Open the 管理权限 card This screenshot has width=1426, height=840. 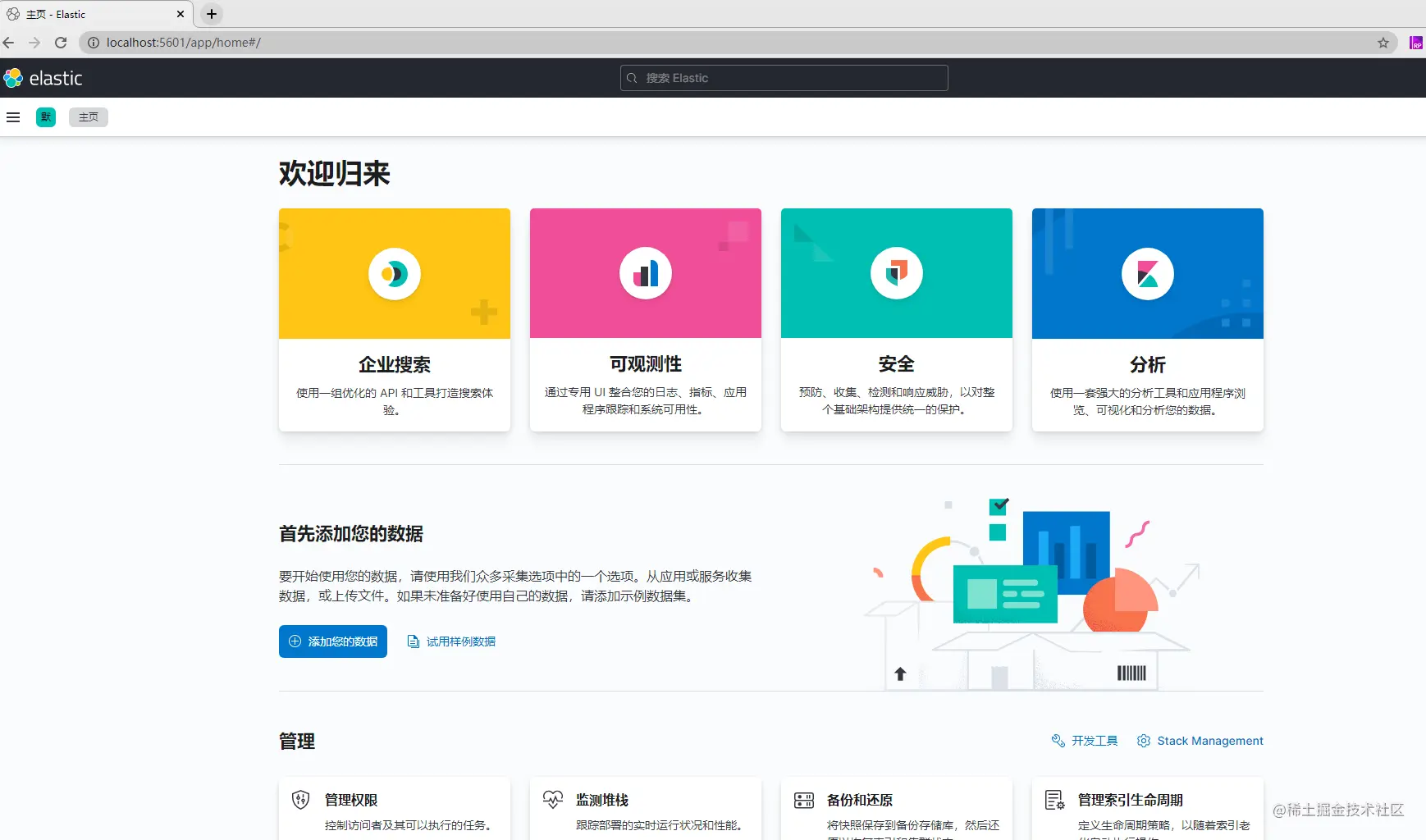(395, 809)
